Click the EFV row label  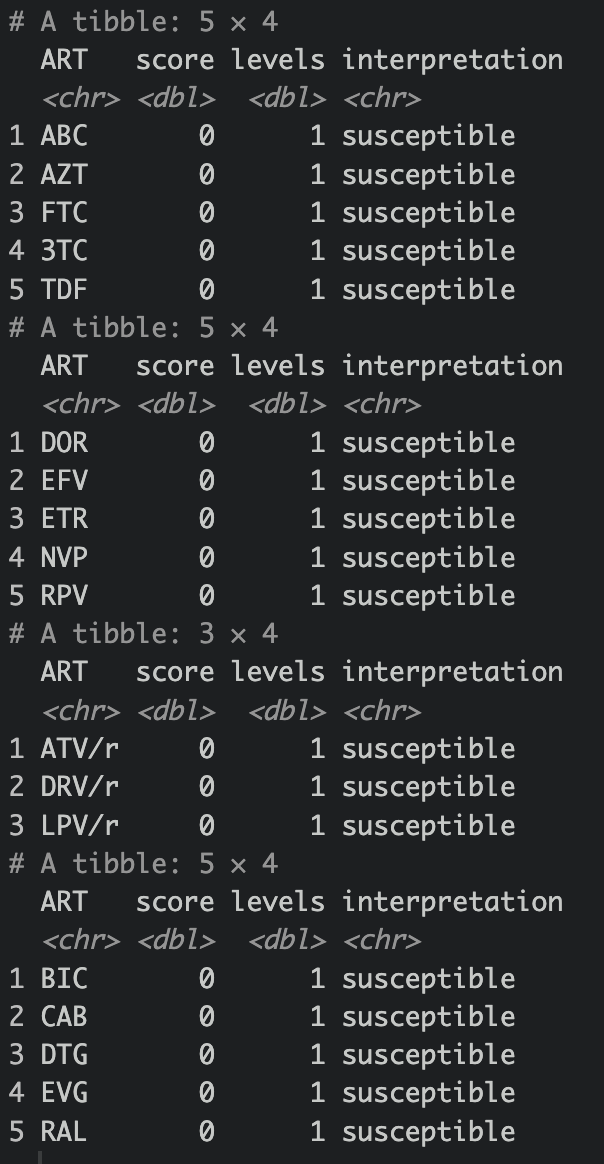coord(64,481)
